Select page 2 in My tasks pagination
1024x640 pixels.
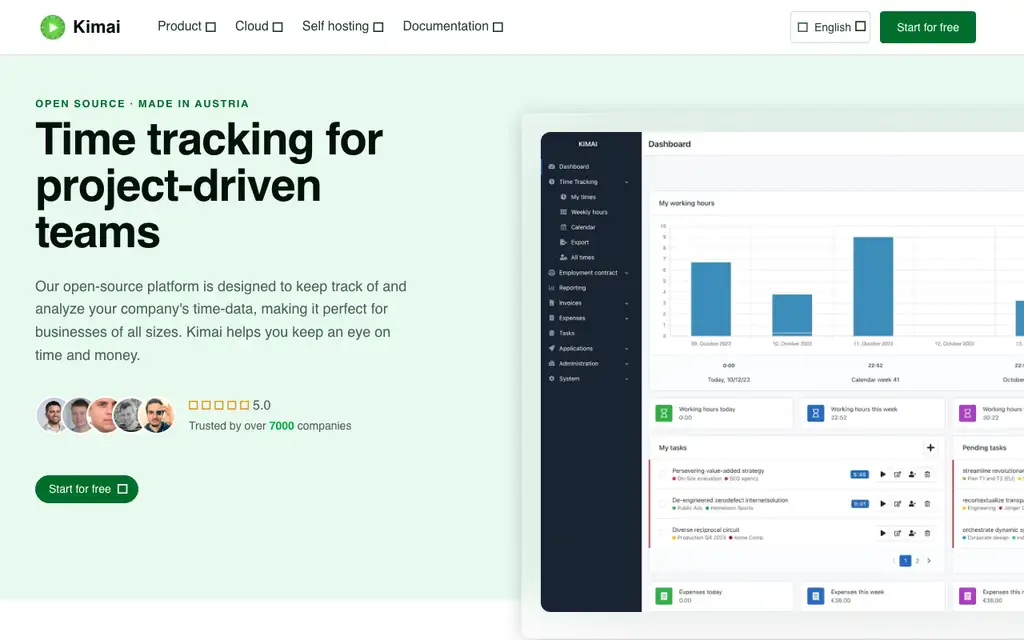tap(917, 560)
